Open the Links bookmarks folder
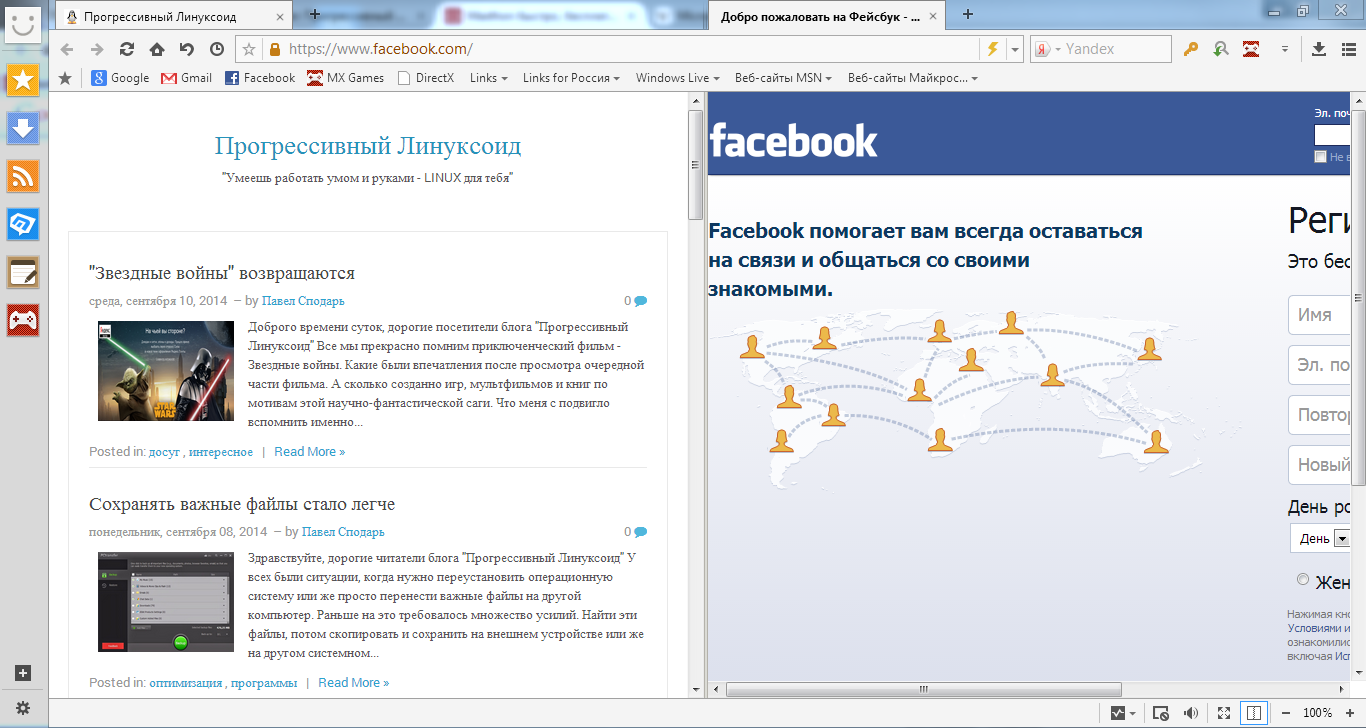This screenshot has height=728, width=1366. (x=488, y=78)
